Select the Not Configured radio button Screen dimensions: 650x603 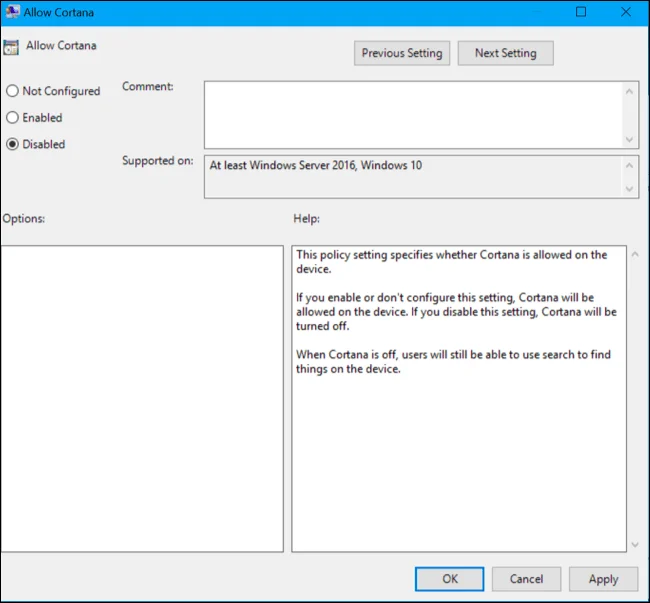(12, 91)
